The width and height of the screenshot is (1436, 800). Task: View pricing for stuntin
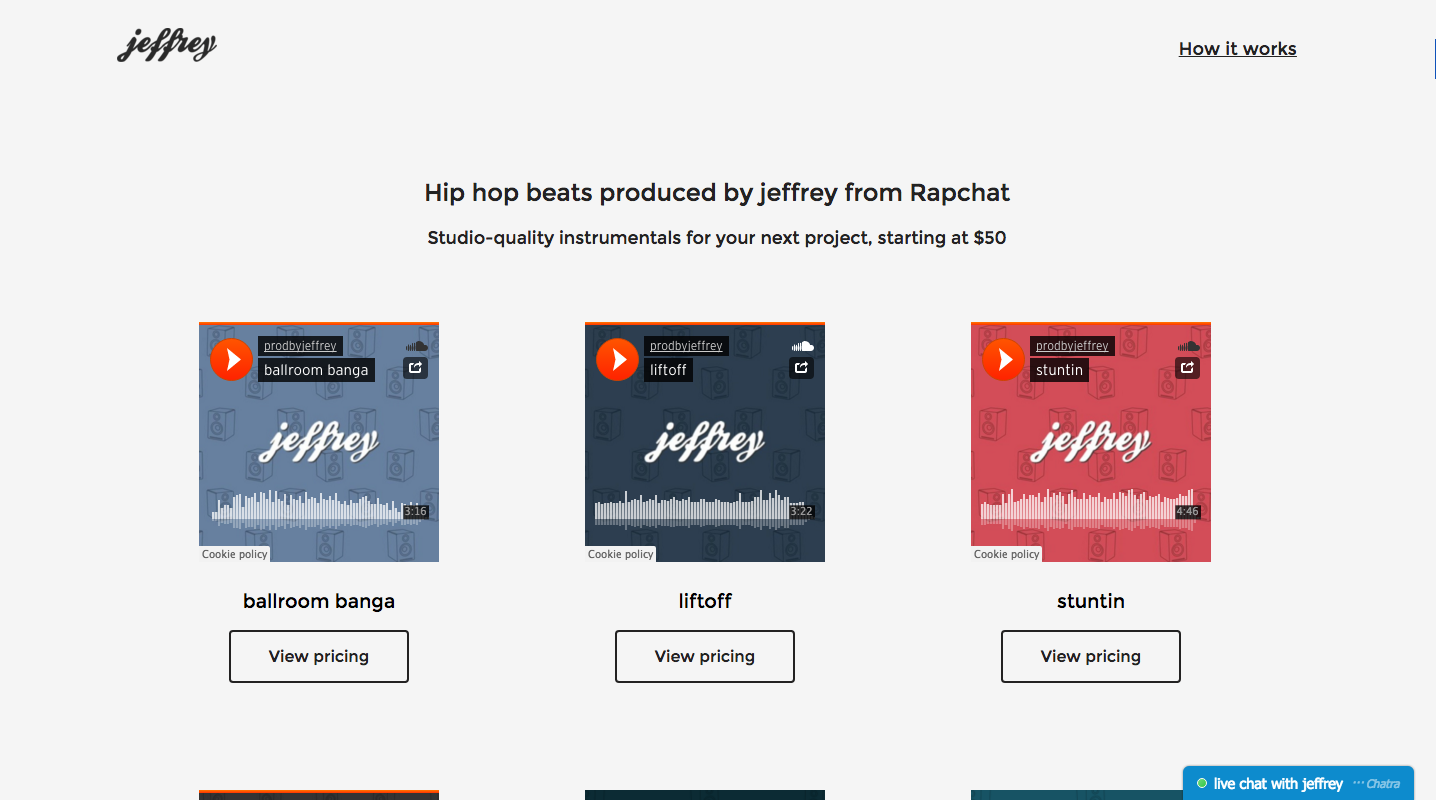(x=1090, y=656)
